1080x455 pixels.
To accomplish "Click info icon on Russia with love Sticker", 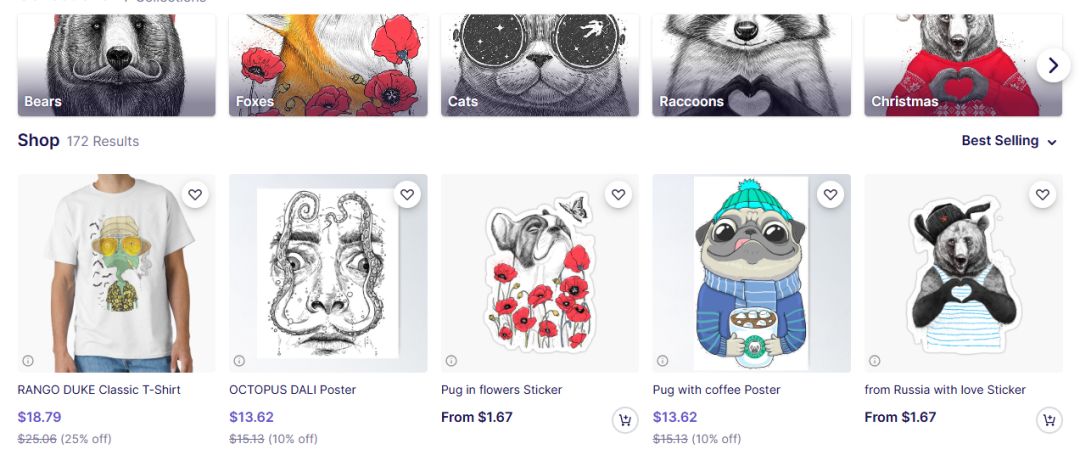I will (875, 361).
